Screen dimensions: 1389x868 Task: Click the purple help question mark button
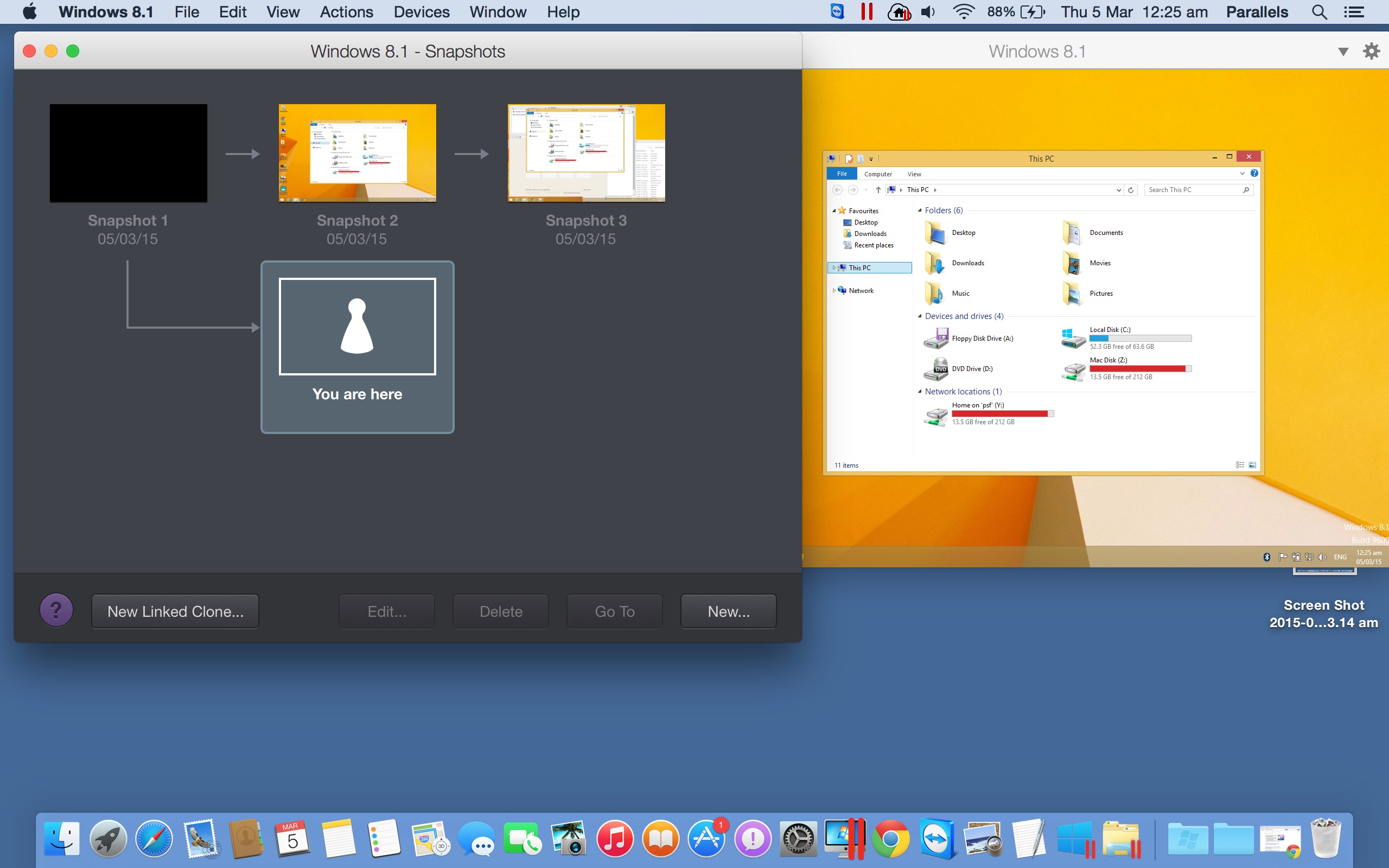tap(56, 610)
